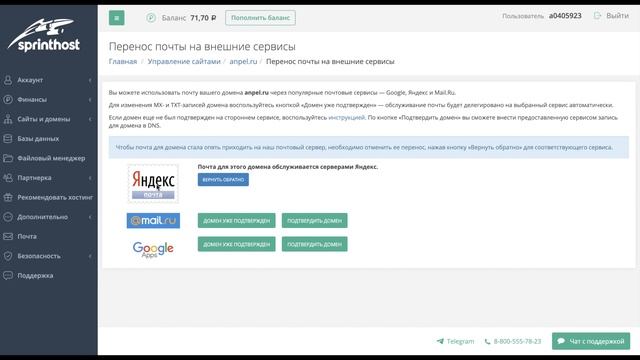Image resolution: width=640 pixels, height=360 pixels.
Task: Click the username a0405923
Action: tap(565, 16)
